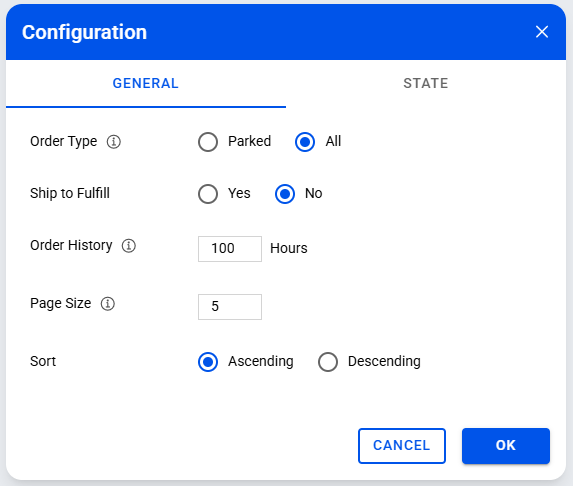Switch to the STATE tab
Screen dimensions: 573x486
426,84
